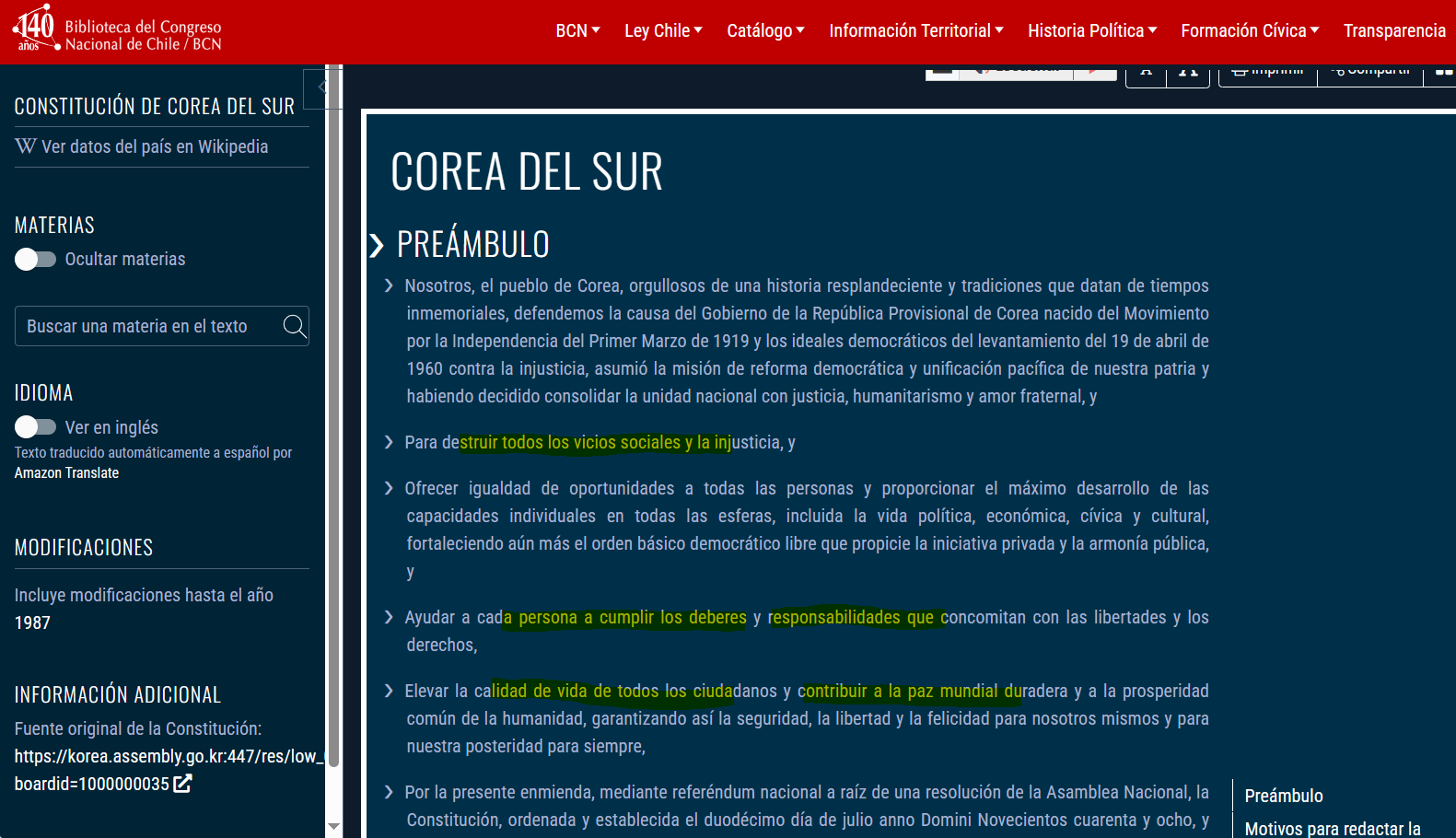This screenshot has width=1456, height=838.
Task: Jump to 'Motivos para redactar la' index entry
Action: [1333, 829]
